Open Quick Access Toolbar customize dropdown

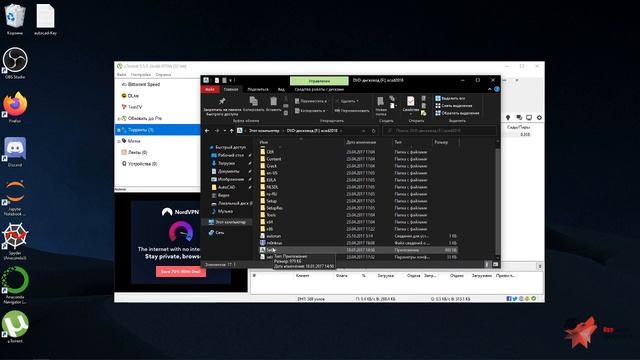point(231,80)
